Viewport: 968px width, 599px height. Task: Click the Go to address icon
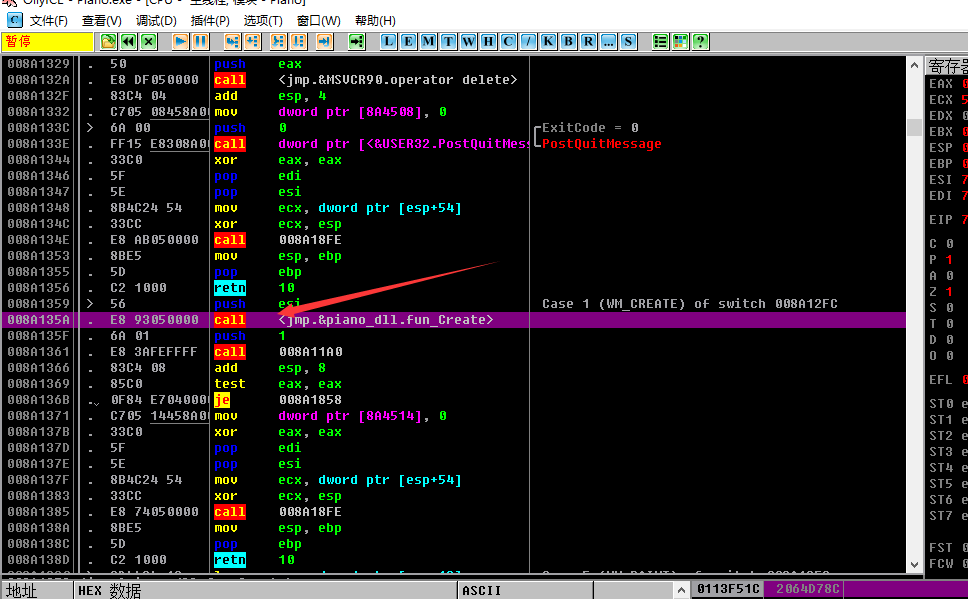coord(357,41)
